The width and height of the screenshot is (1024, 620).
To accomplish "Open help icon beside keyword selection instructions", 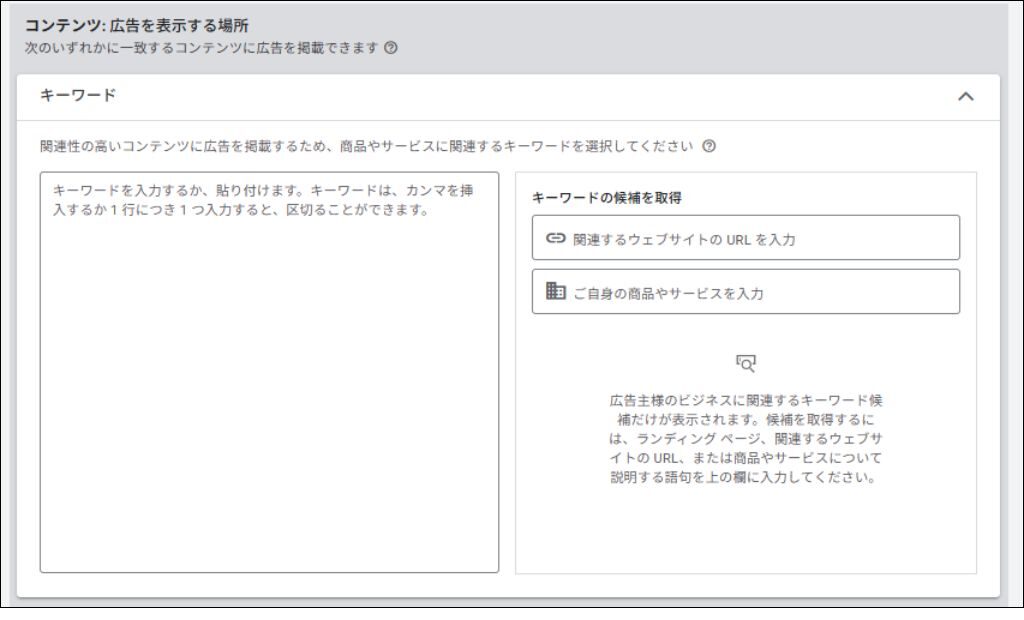I will coord(709,146).
